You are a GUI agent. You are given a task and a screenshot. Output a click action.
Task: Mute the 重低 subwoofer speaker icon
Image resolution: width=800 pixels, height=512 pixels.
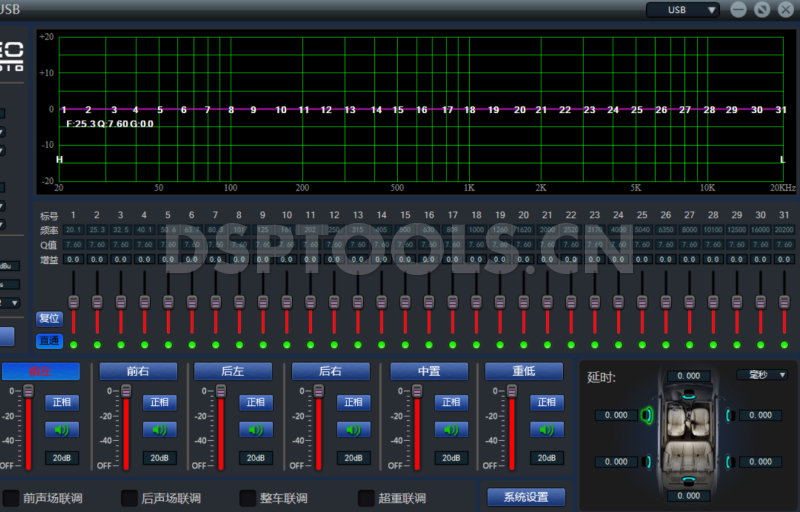(546, 430)
